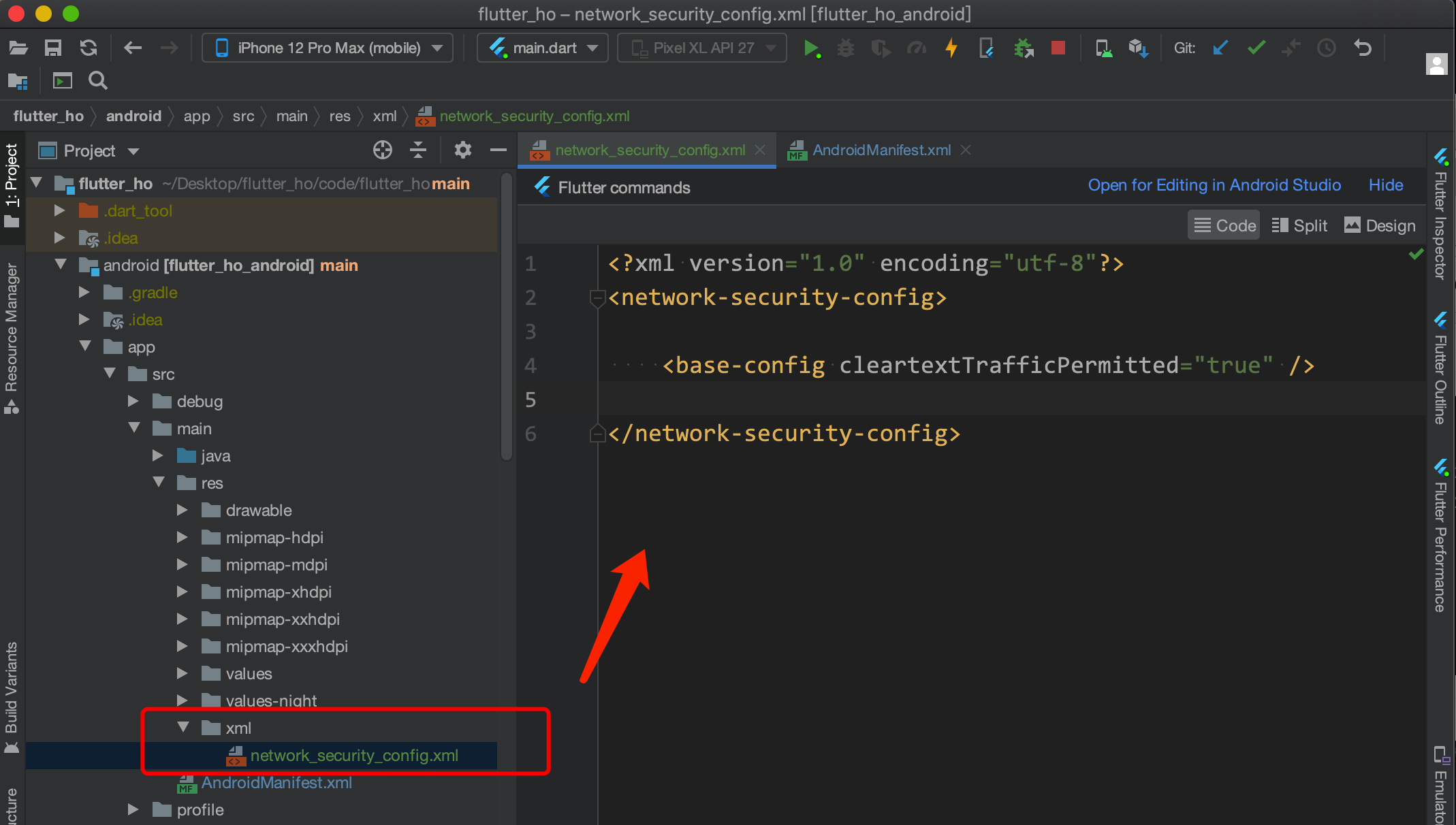Click Select Opened File crosshair icon
This screenshot has height=825, width=1456.
click(x=383, y=150)
